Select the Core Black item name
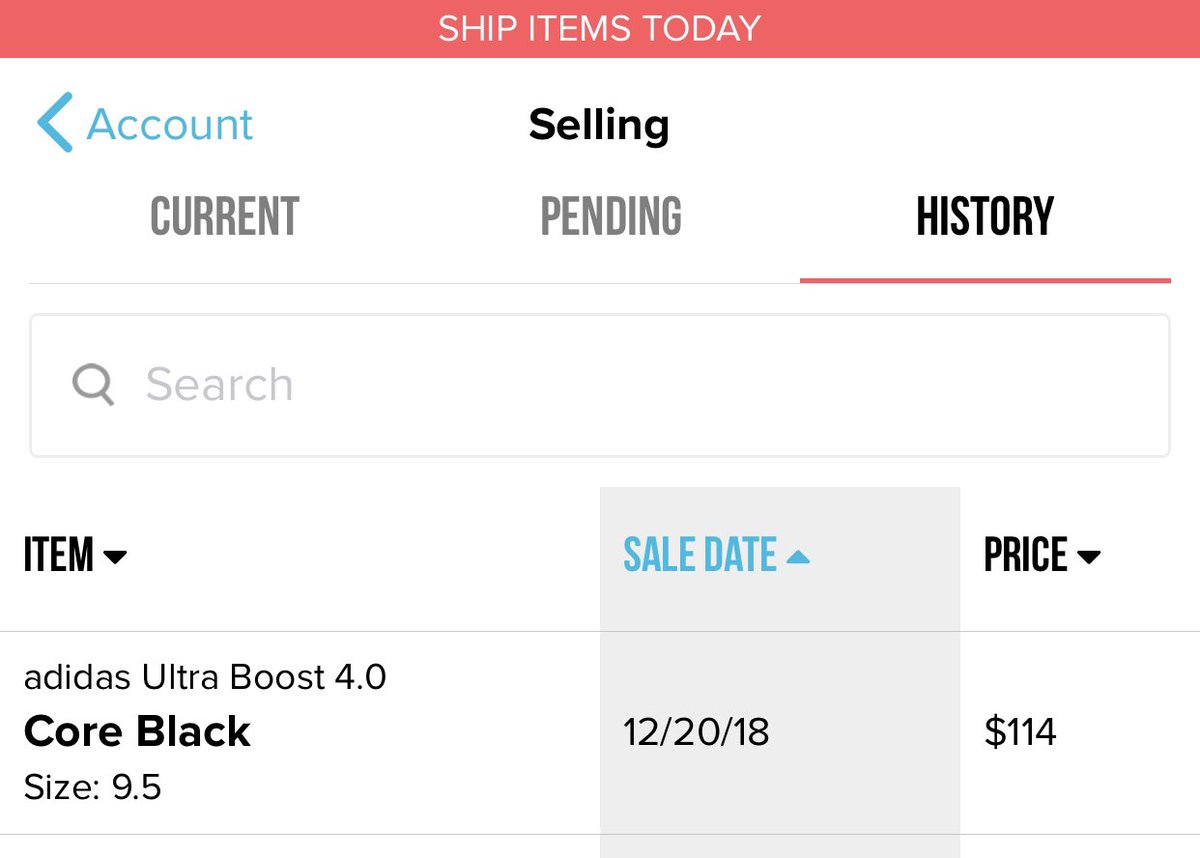This screenshot has width=1200, height=858. [x=137, y=732]
